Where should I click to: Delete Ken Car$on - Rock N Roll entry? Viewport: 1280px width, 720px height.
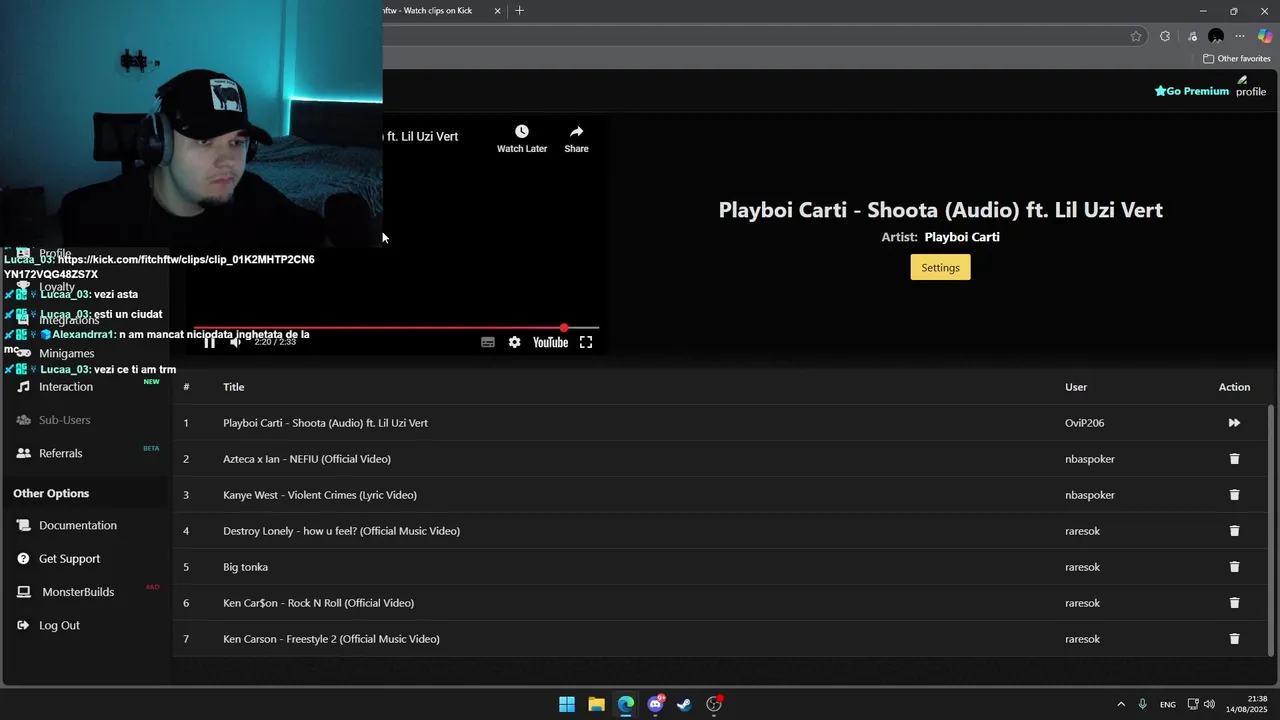[x=1234, y=603]
